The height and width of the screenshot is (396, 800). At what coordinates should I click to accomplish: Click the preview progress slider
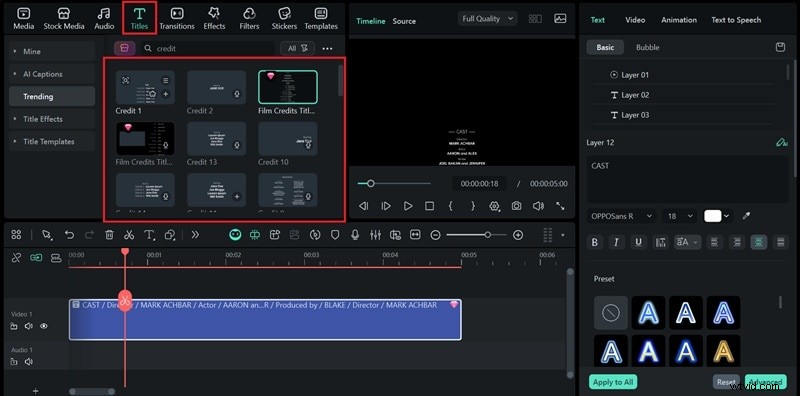(x=394, y=183)
